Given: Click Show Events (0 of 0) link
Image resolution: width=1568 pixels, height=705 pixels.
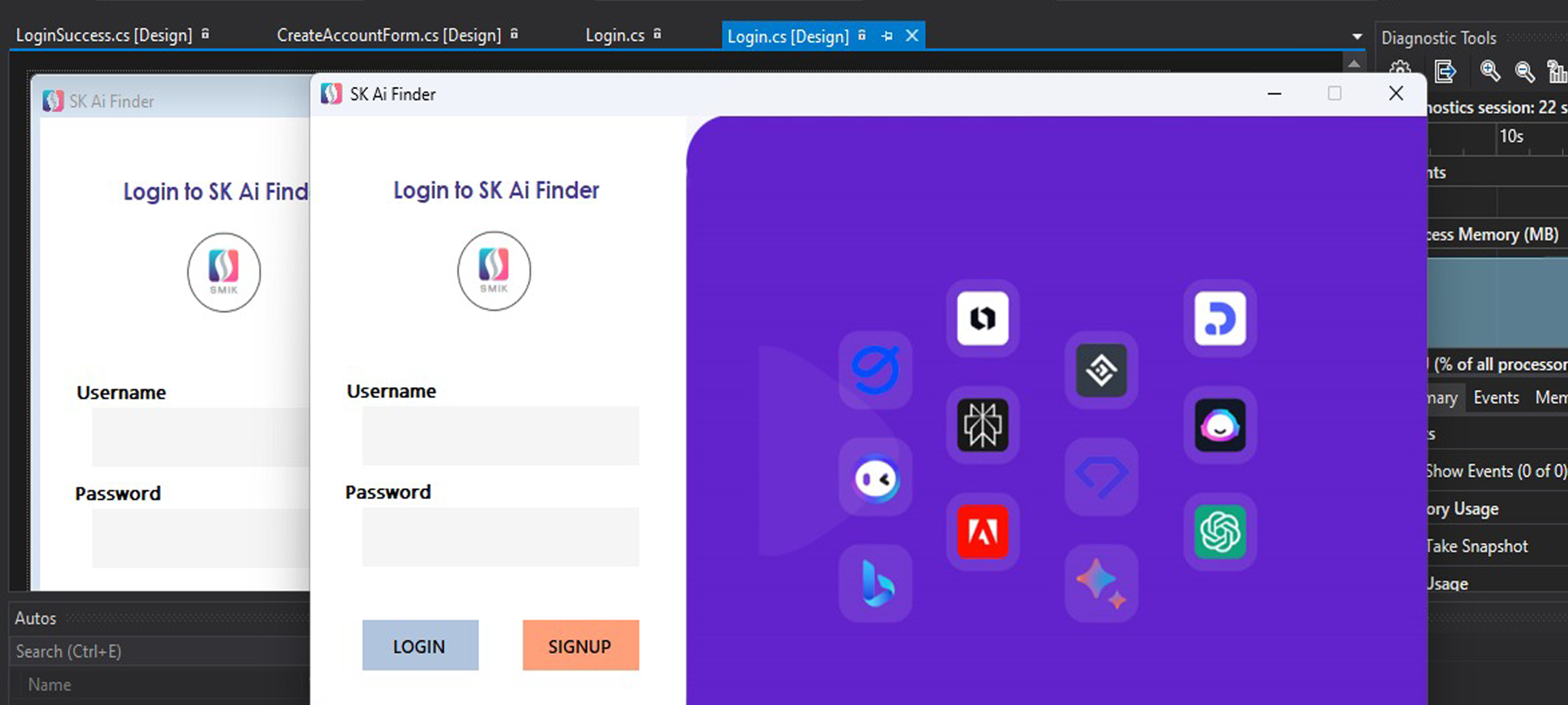Looking at the screenshot, I should (1497, 471).
